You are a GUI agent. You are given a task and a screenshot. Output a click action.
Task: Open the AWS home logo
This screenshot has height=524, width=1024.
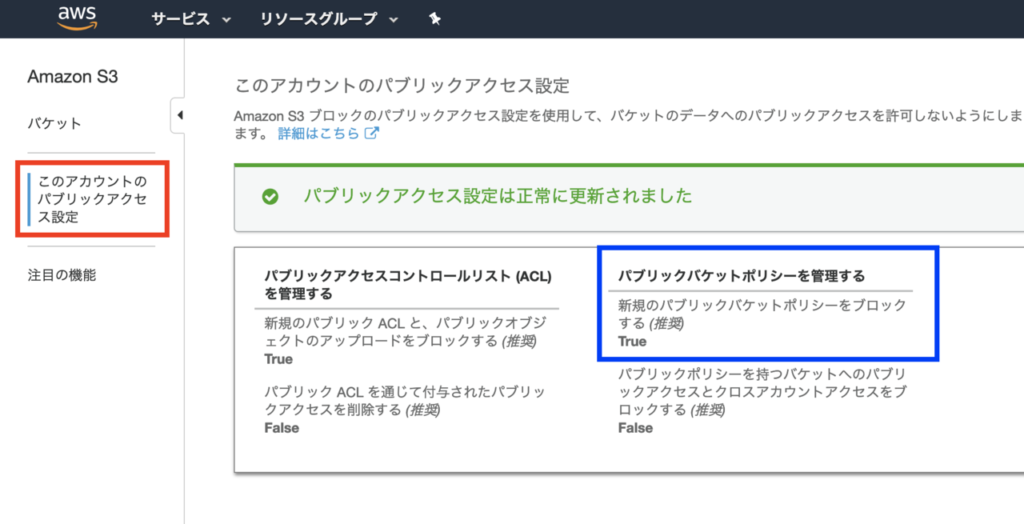(77, 18)
